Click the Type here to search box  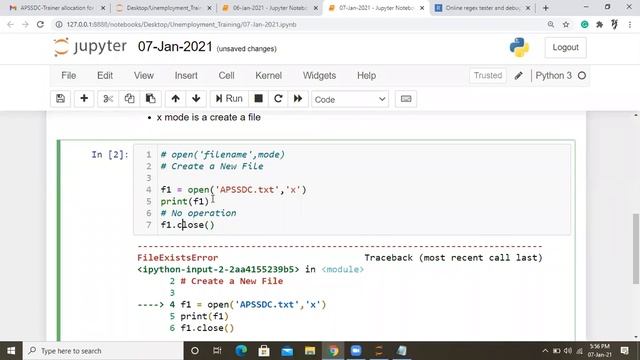click(x=103, y=351)
